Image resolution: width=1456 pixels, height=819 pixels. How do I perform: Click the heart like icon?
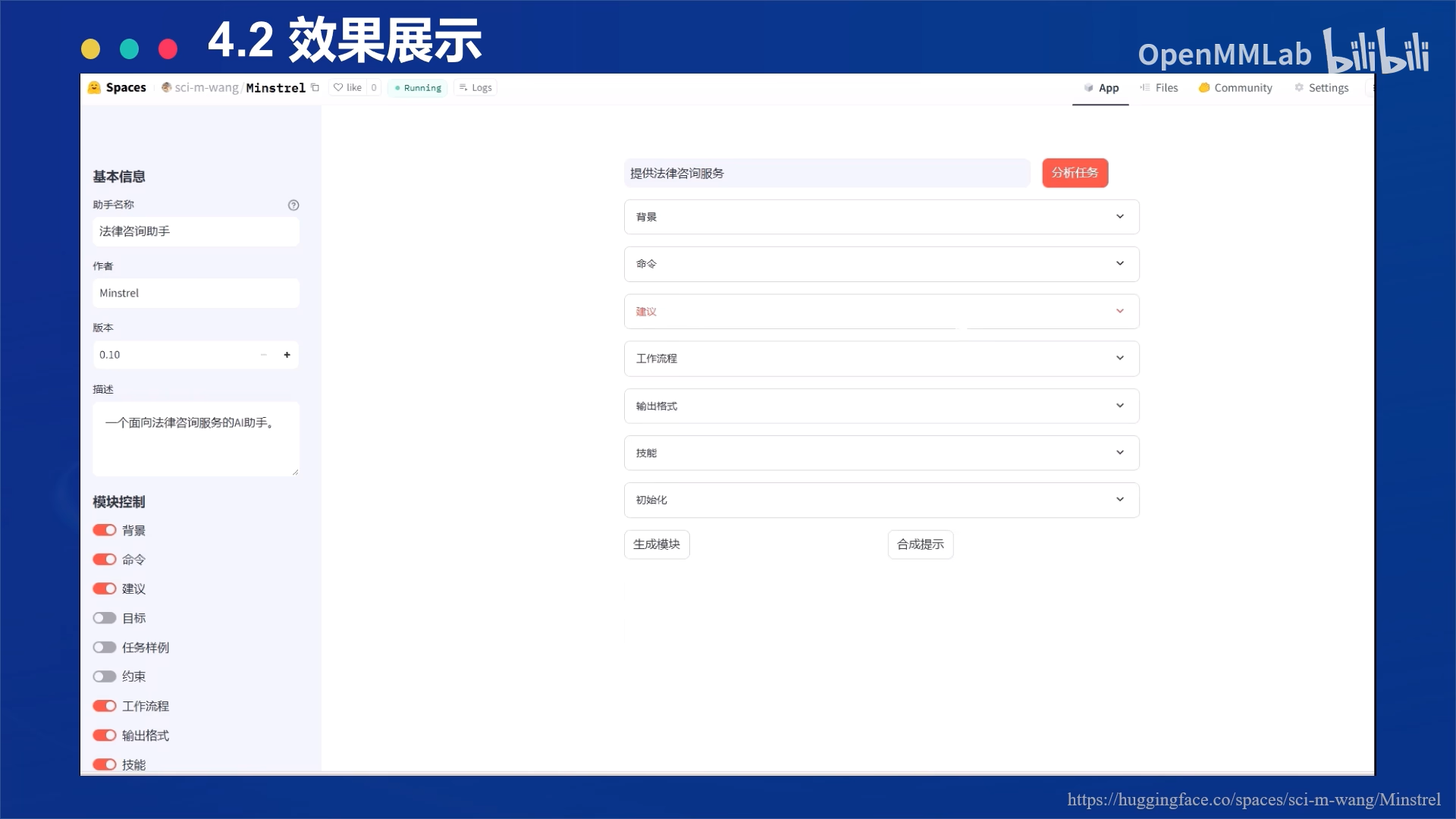tap(338, 87)
